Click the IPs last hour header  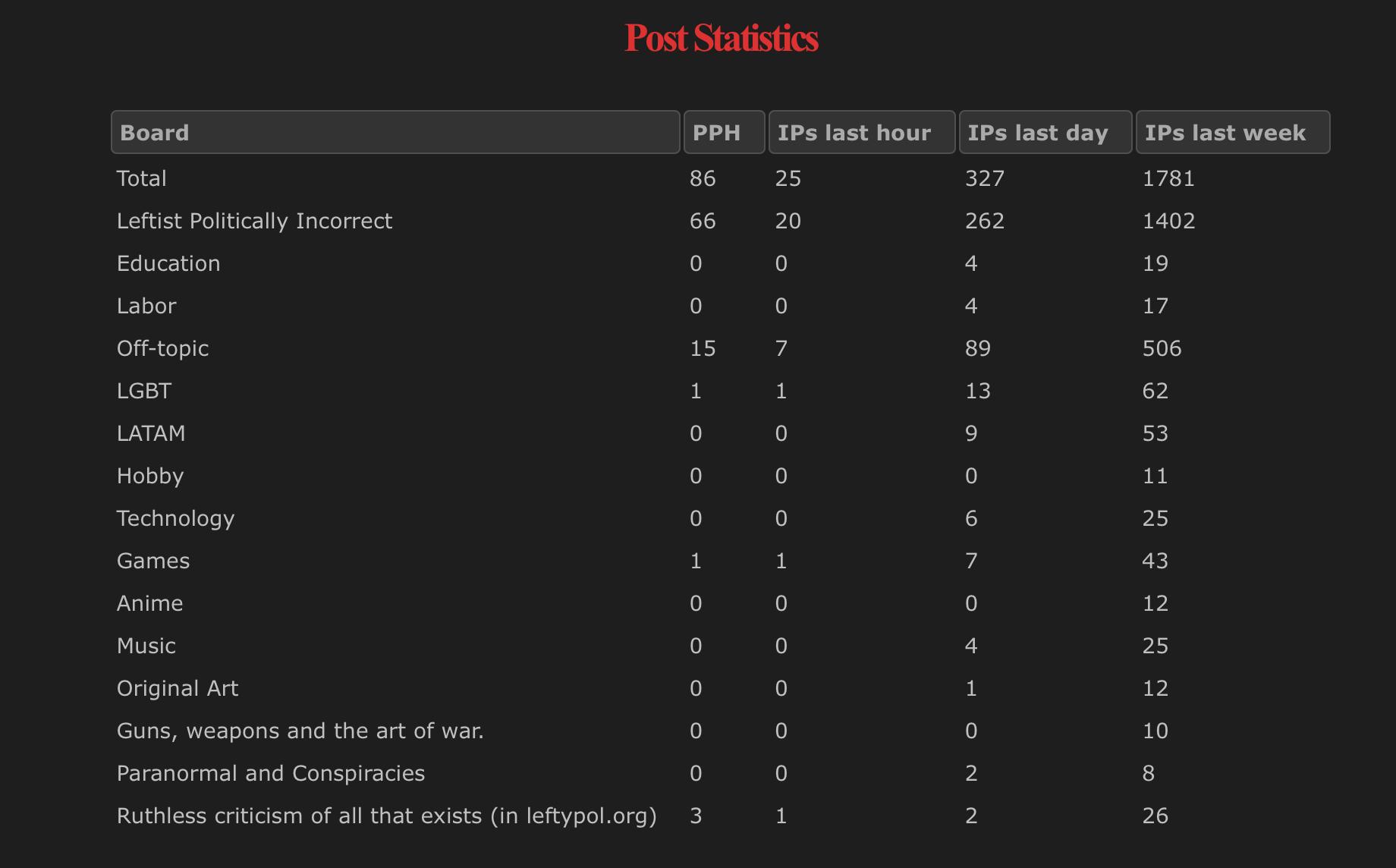861,133
